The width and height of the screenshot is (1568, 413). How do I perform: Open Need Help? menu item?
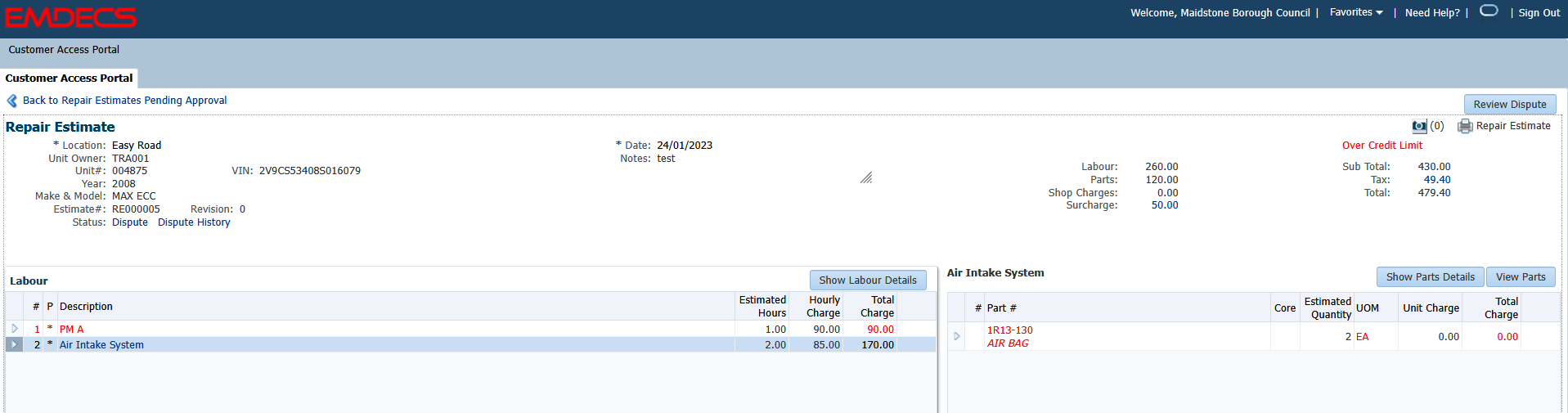(1432, 13)
